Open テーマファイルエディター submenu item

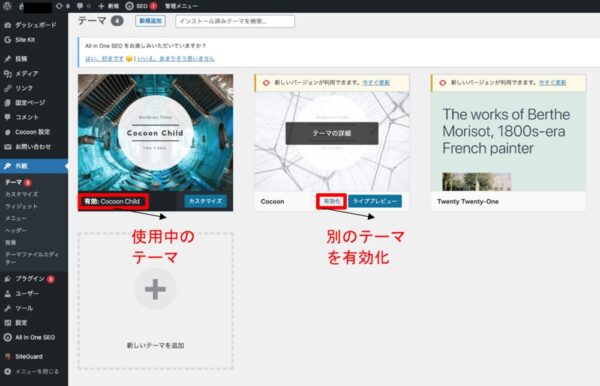click(32, 258)
